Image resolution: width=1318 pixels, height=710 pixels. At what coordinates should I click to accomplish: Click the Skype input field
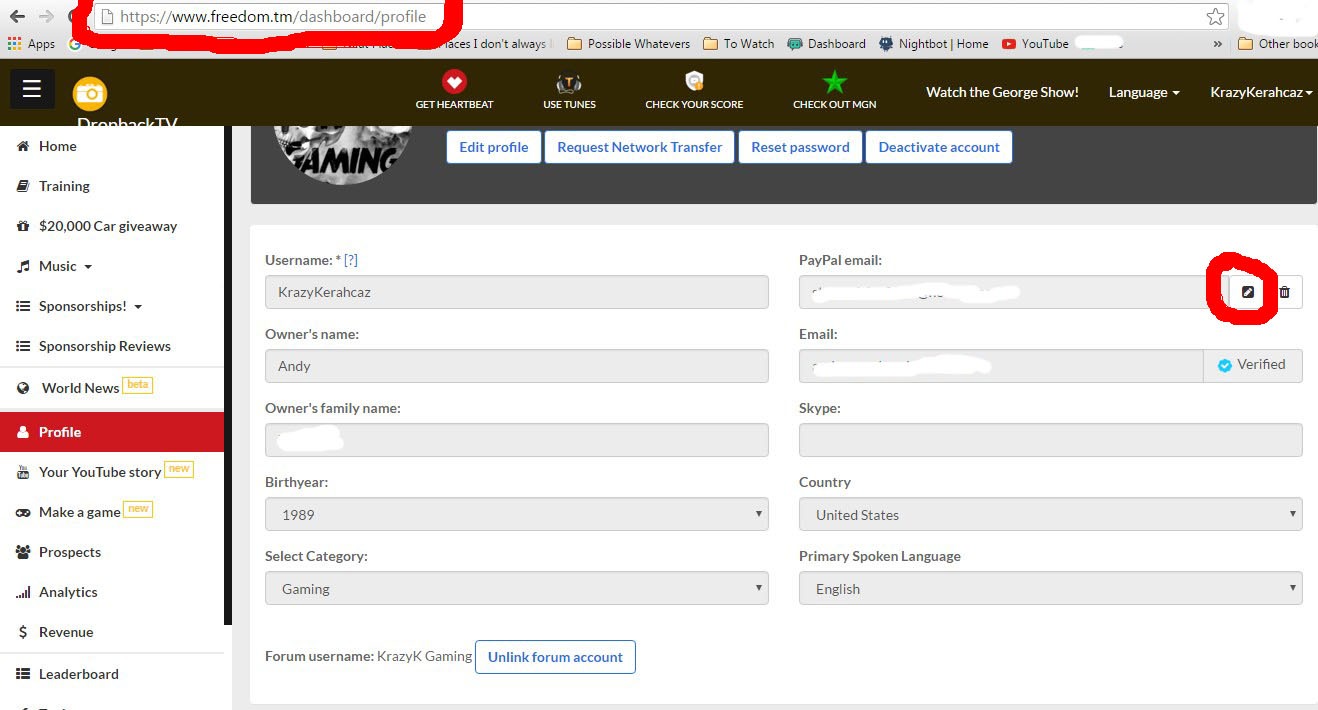click(x=1050, y=440)
